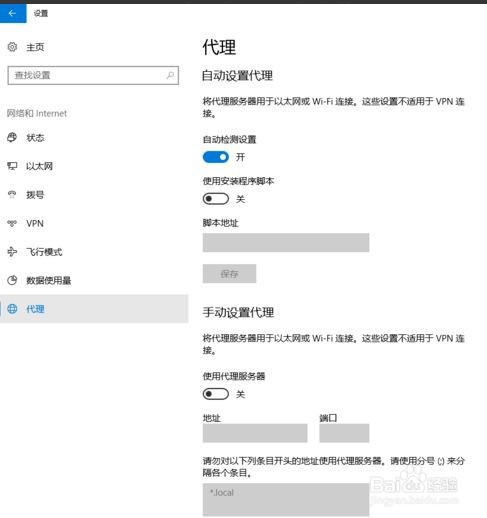Click the Find a setting search box
Image resolution: width=487 pixels, height=518 pixels.
[x=93, y=75]
